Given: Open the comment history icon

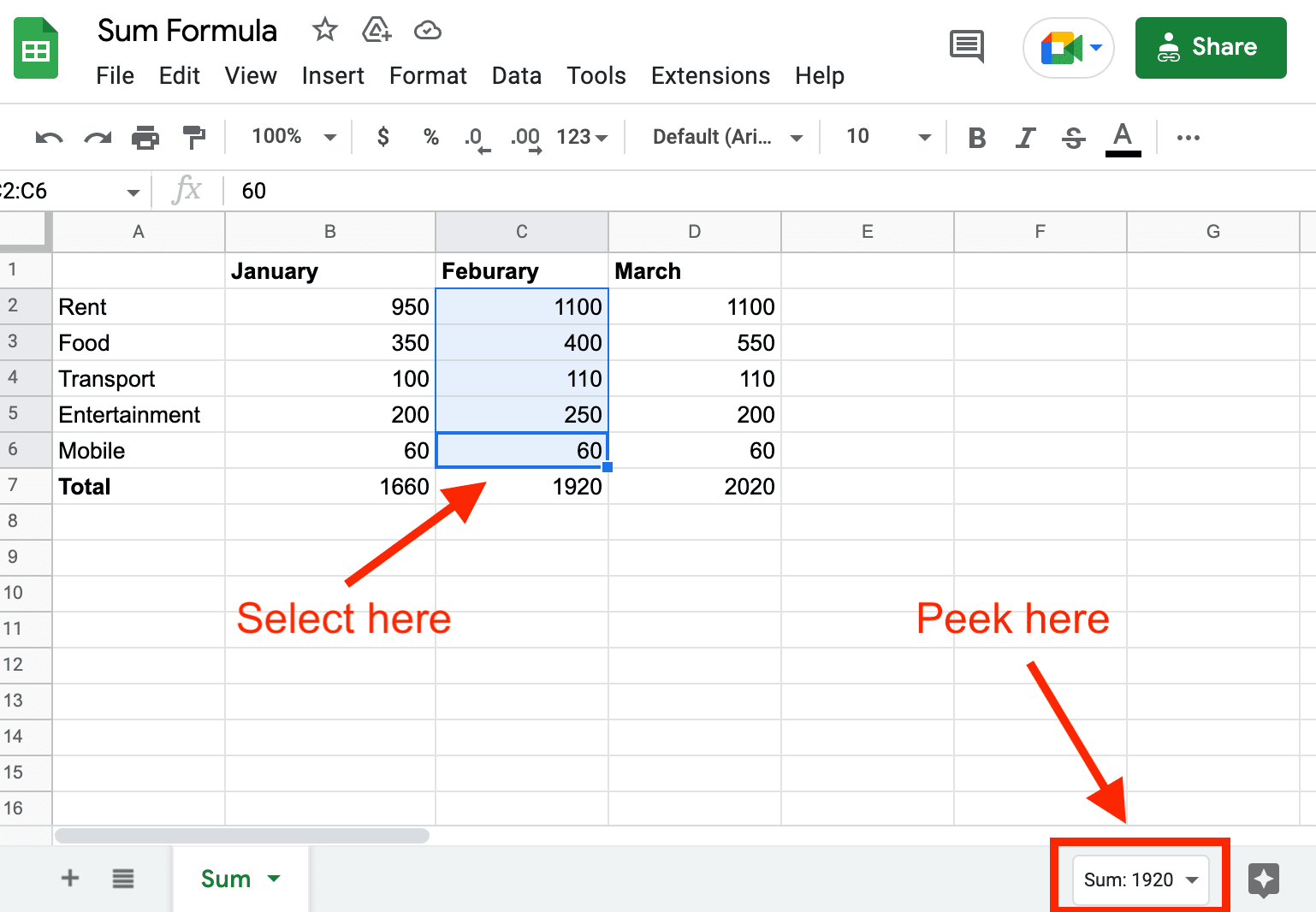Looking at the screenshot, I should click(967, 46).
